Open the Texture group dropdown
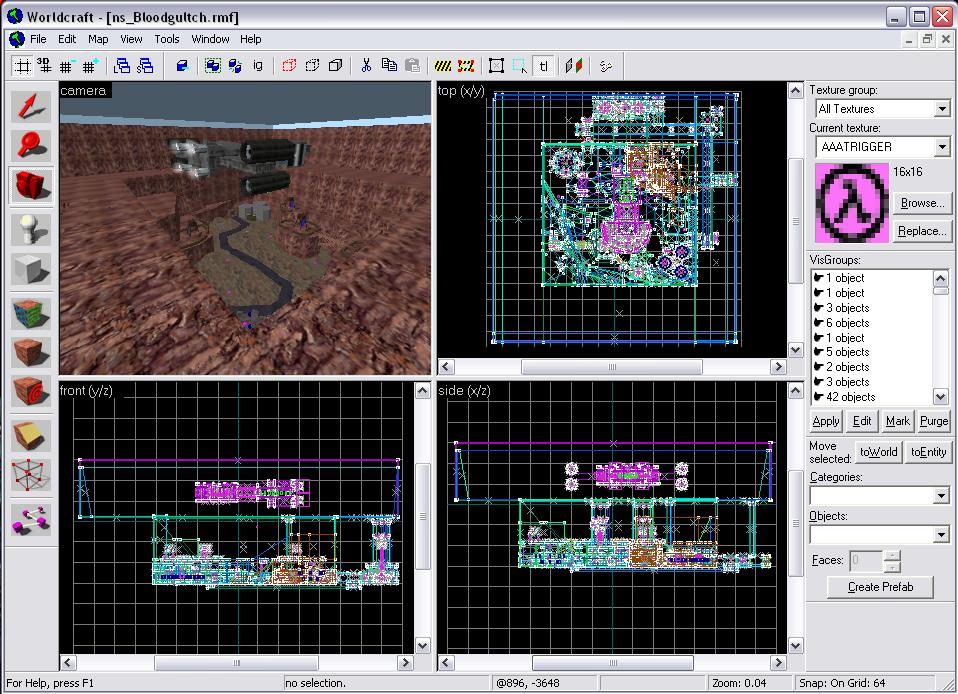Image resolution: width=958 pixels, height=694 pixels. [x=942, y=109]
